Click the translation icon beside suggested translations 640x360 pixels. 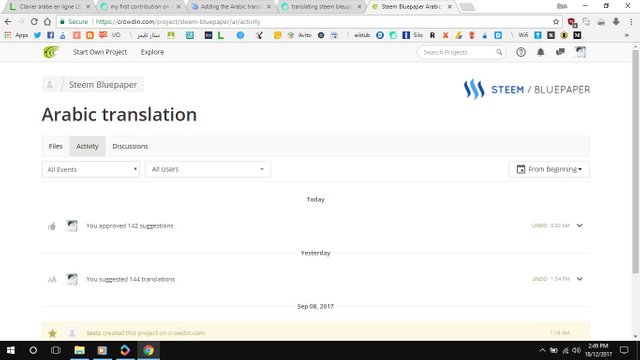coord(52,280)
